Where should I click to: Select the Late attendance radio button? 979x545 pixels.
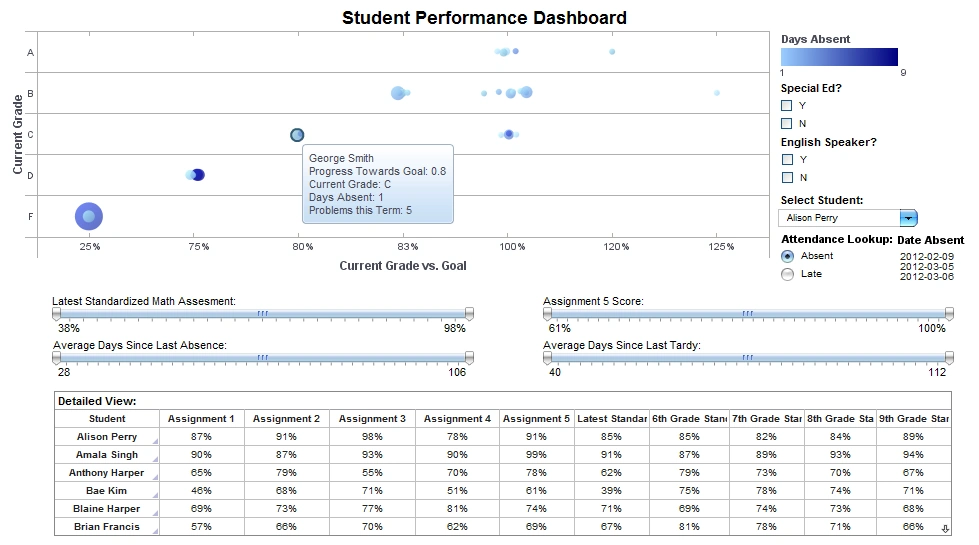click(x=788, y=274)
